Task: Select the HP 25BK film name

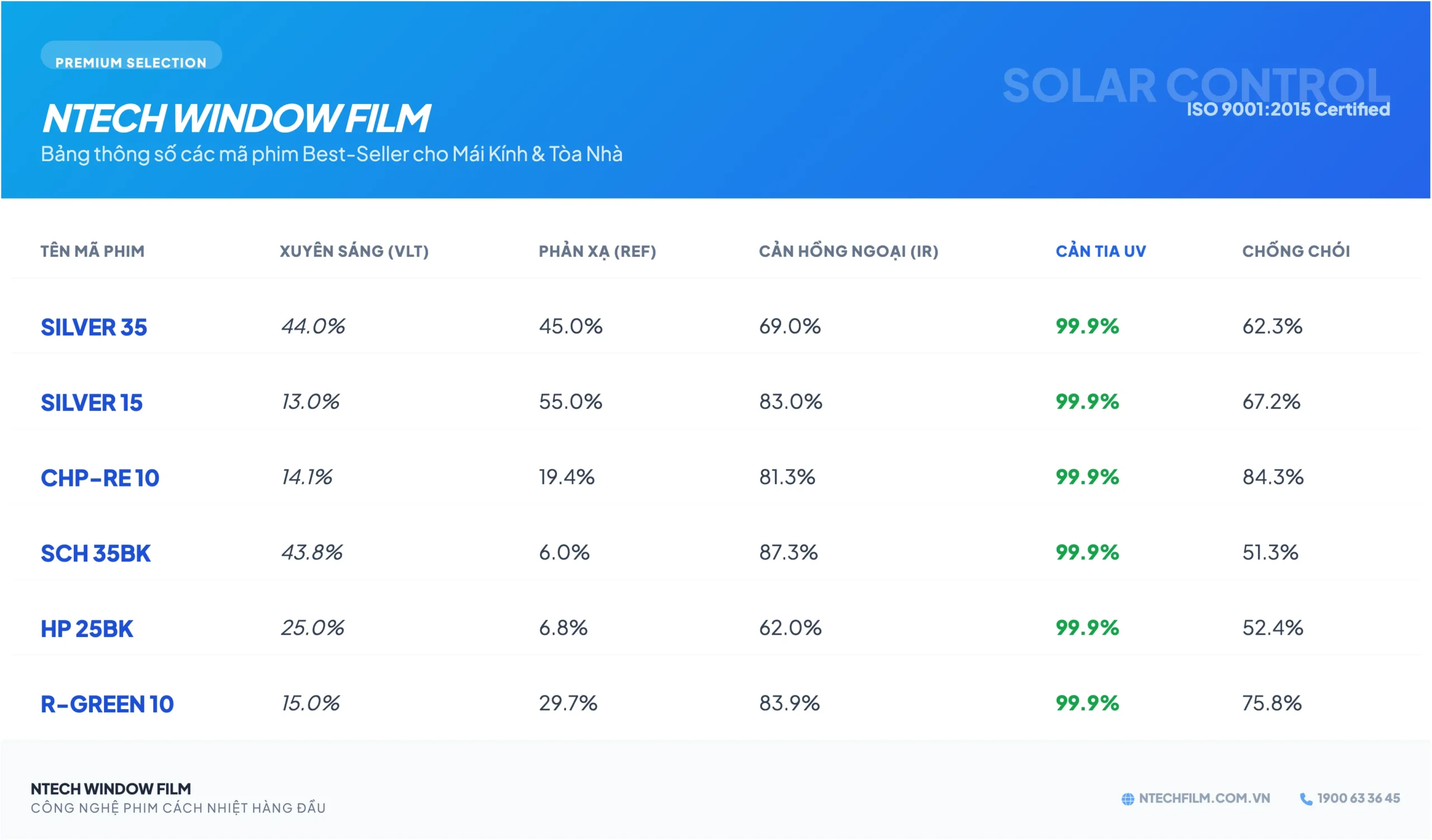Action: pyautogui.click(x=87, y=629)
